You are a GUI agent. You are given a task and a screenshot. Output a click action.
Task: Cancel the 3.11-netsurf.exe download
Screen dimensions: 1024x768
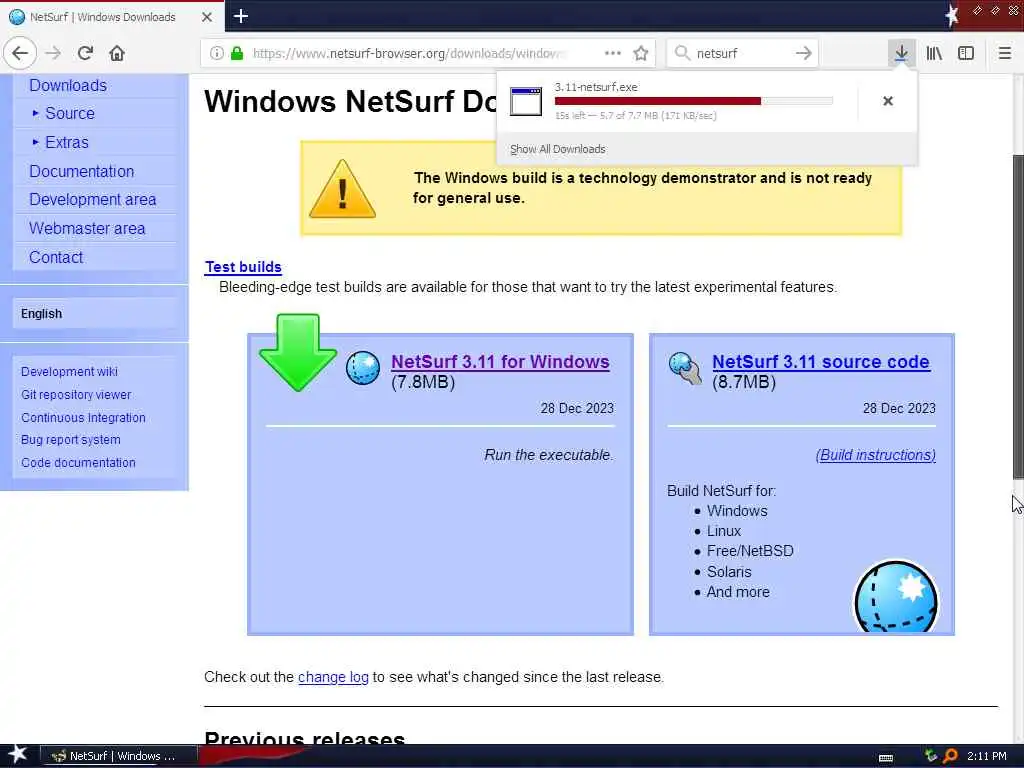tap(888, 101)
